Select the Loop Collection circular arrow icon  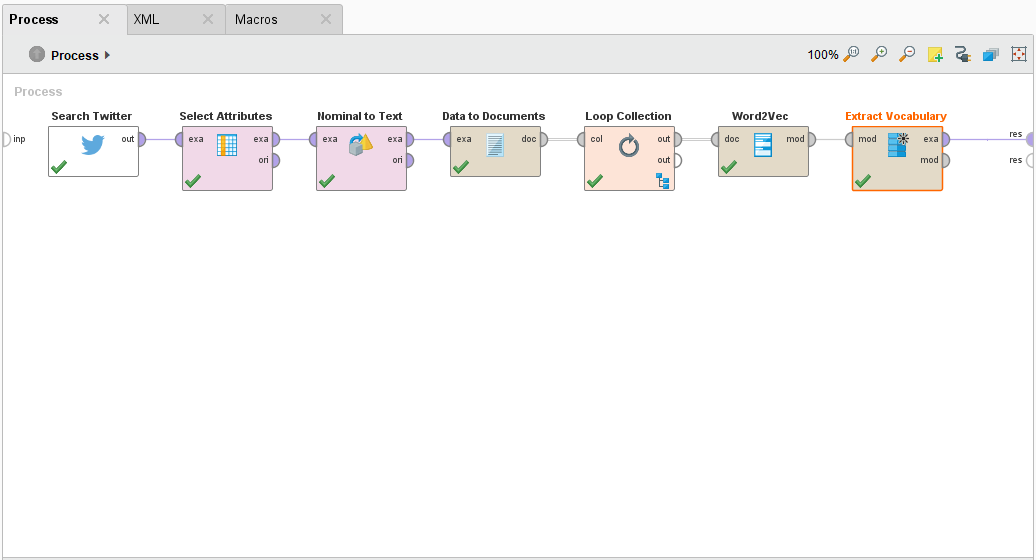(629, 145)
